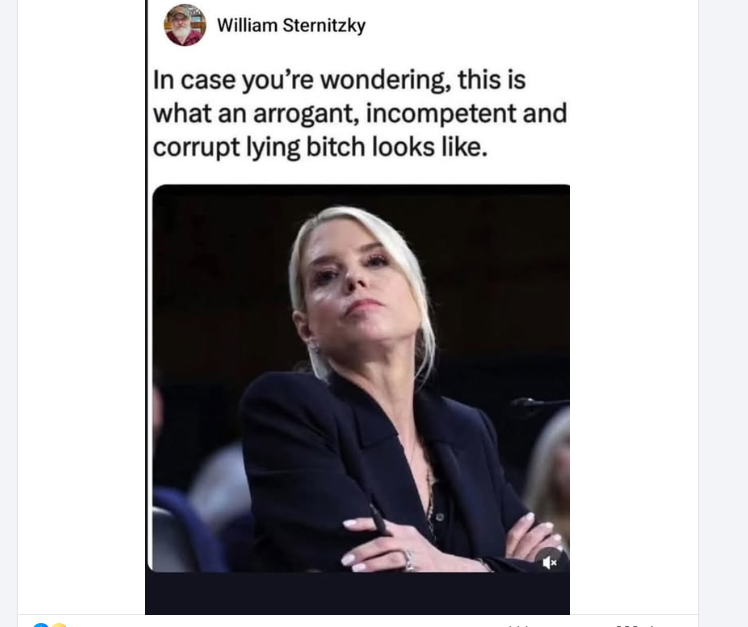Click the microphone in the photo
The image size is (748, 627).
point(539,404)
